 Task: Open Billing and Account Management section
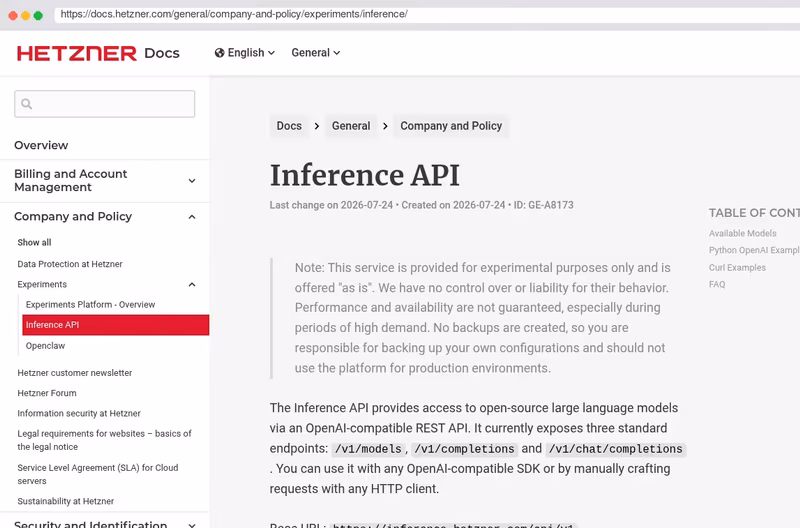pos(70,181)
